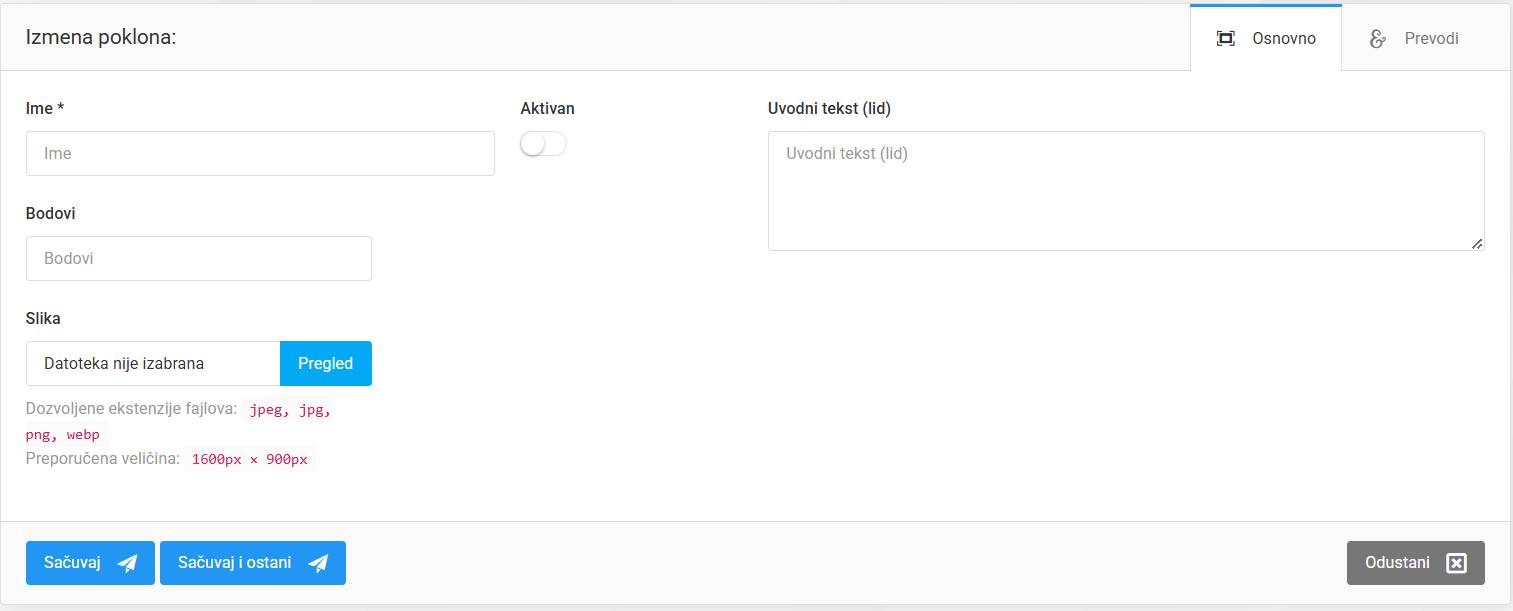The image size is (1513, 611).
Task: Click the ampersand icon on the Prevodi tab
Action: point(1378,39)
